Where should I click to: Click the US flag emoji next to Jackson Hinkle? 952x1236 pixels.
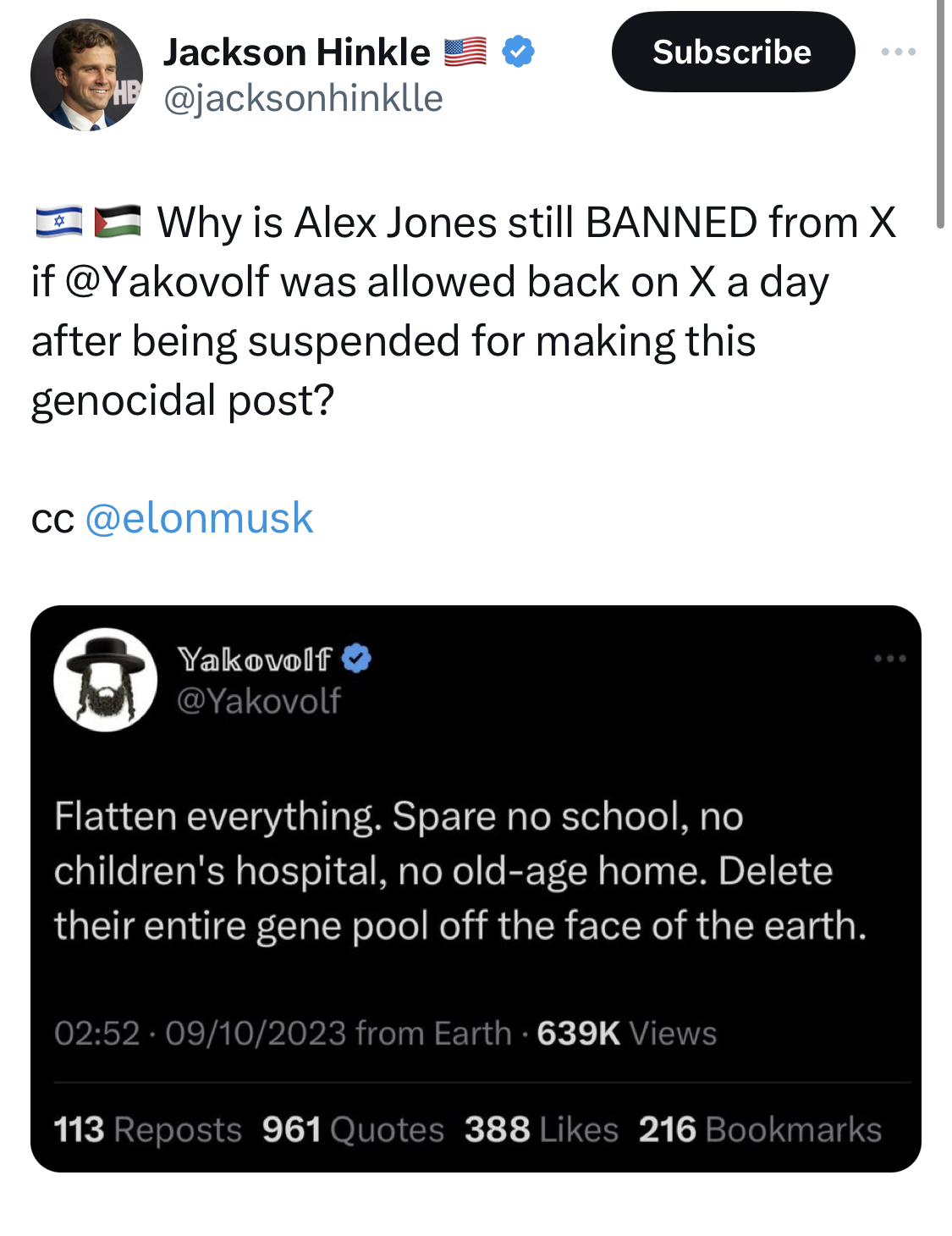click(x=465, y=52)
